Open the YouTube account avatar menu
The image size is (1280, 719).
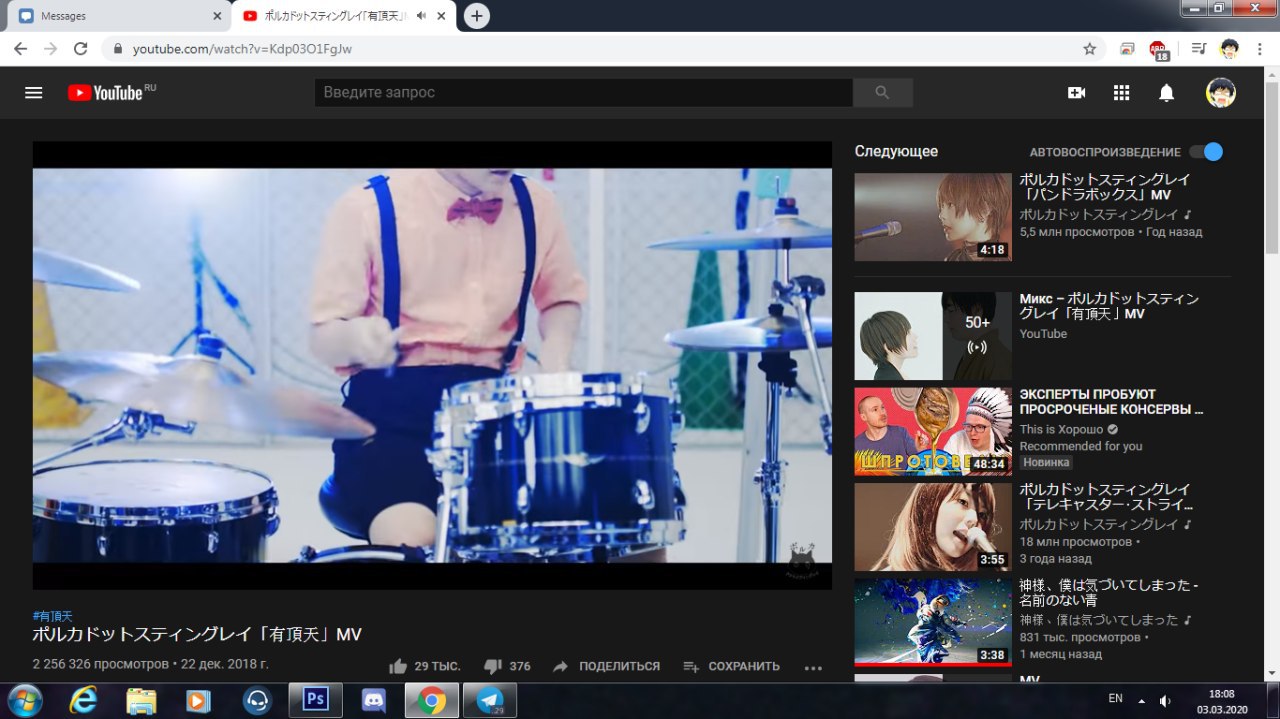coord(1220,93)
